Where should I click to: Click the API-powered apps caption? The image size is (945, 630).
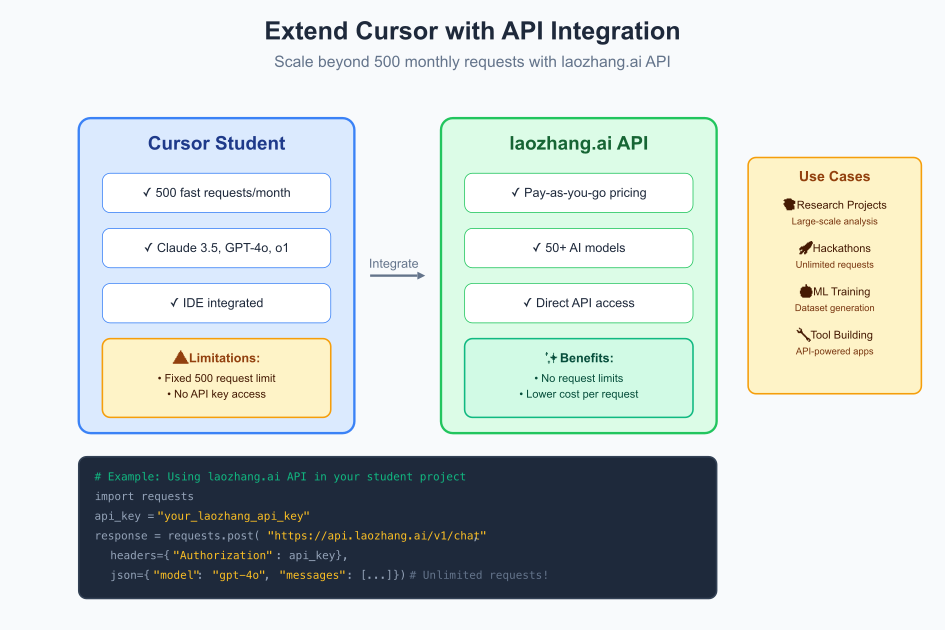(835, 351)
